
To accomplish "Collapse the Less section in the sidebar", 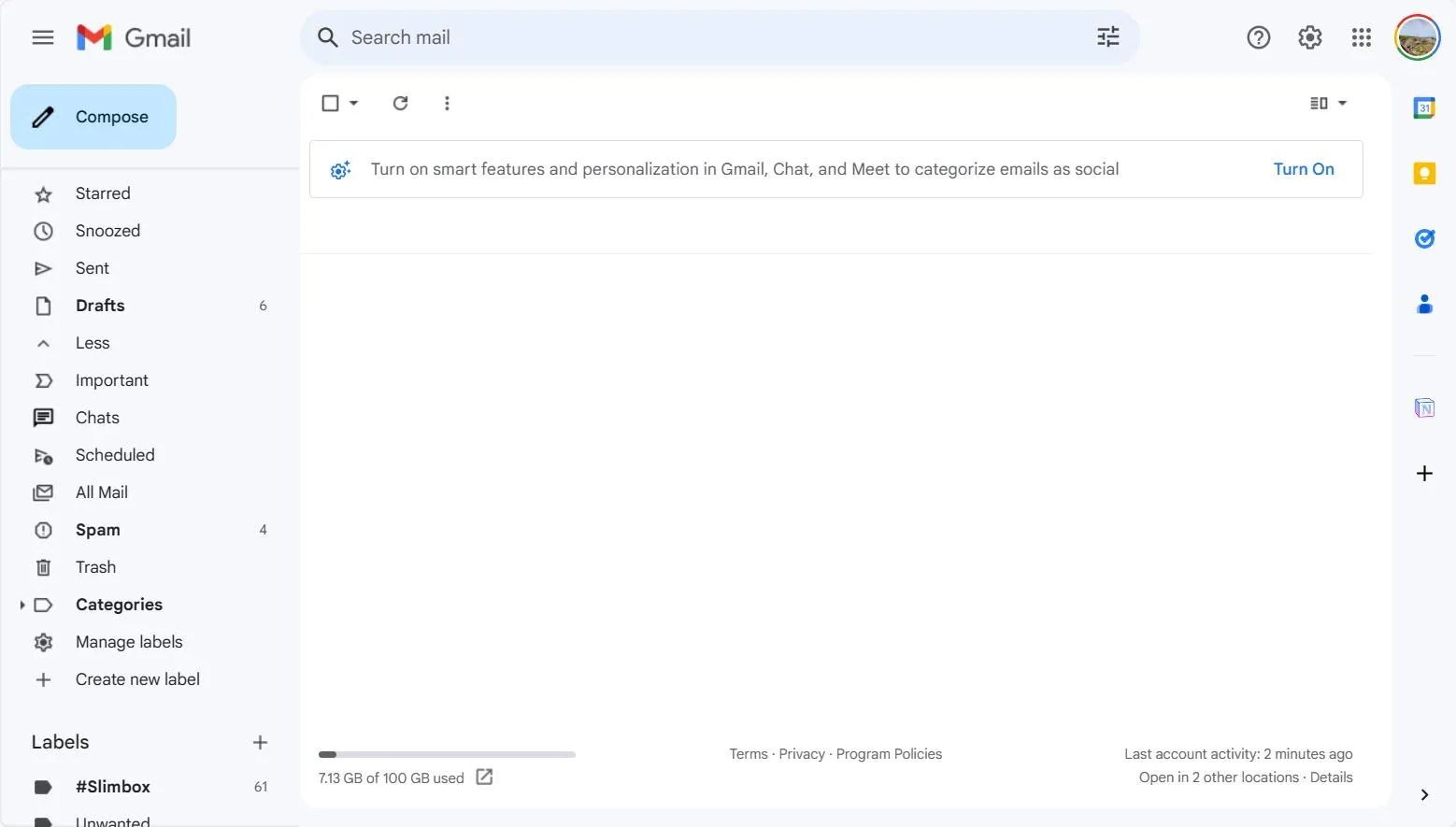I will point(92,343).
